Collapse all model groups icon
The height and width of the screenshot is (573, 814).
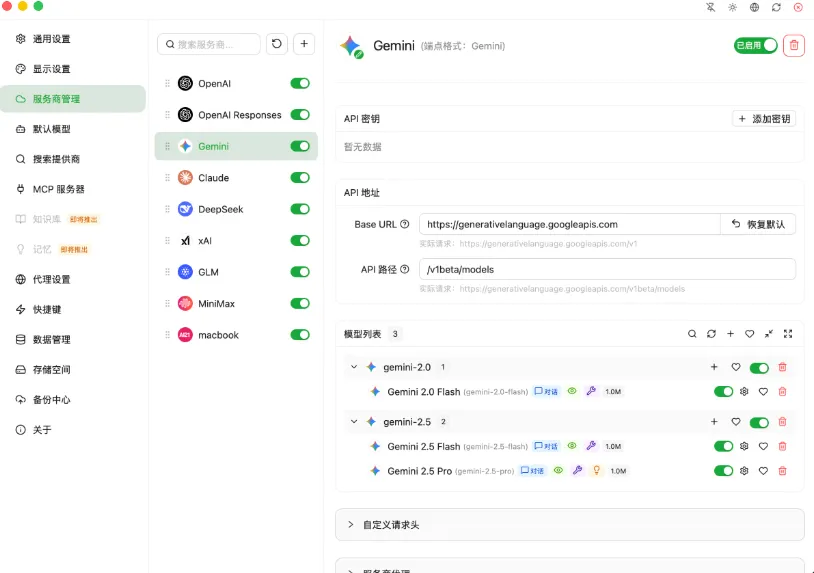point(769,334)
